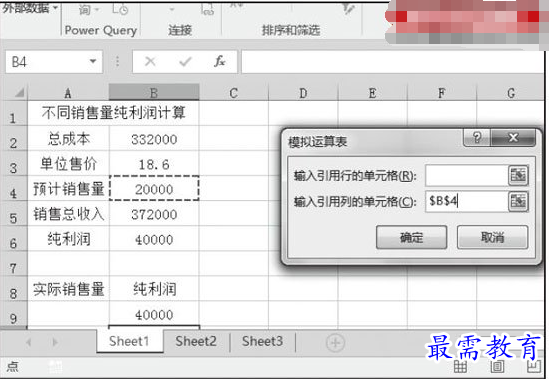Click the next sheet navigation arrow
The image size is (549, 379).
[55, 342]
